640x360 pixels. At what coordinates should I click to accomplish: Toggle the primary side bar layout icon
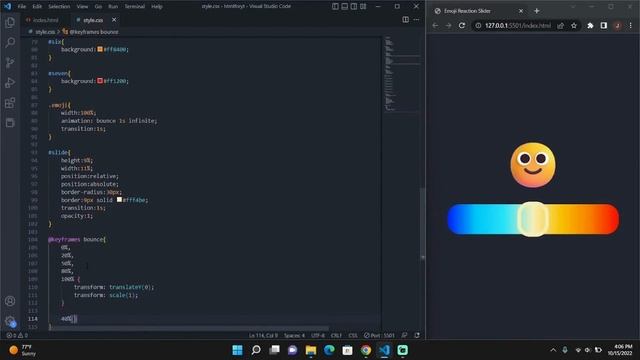(x=335, y=7)
